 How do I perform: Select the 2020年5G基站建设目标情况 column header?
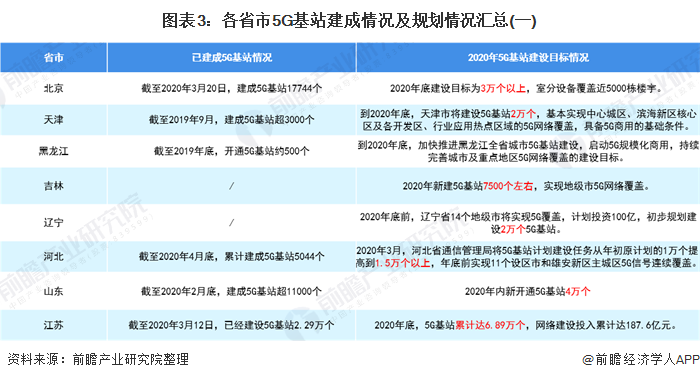[528, 58]
